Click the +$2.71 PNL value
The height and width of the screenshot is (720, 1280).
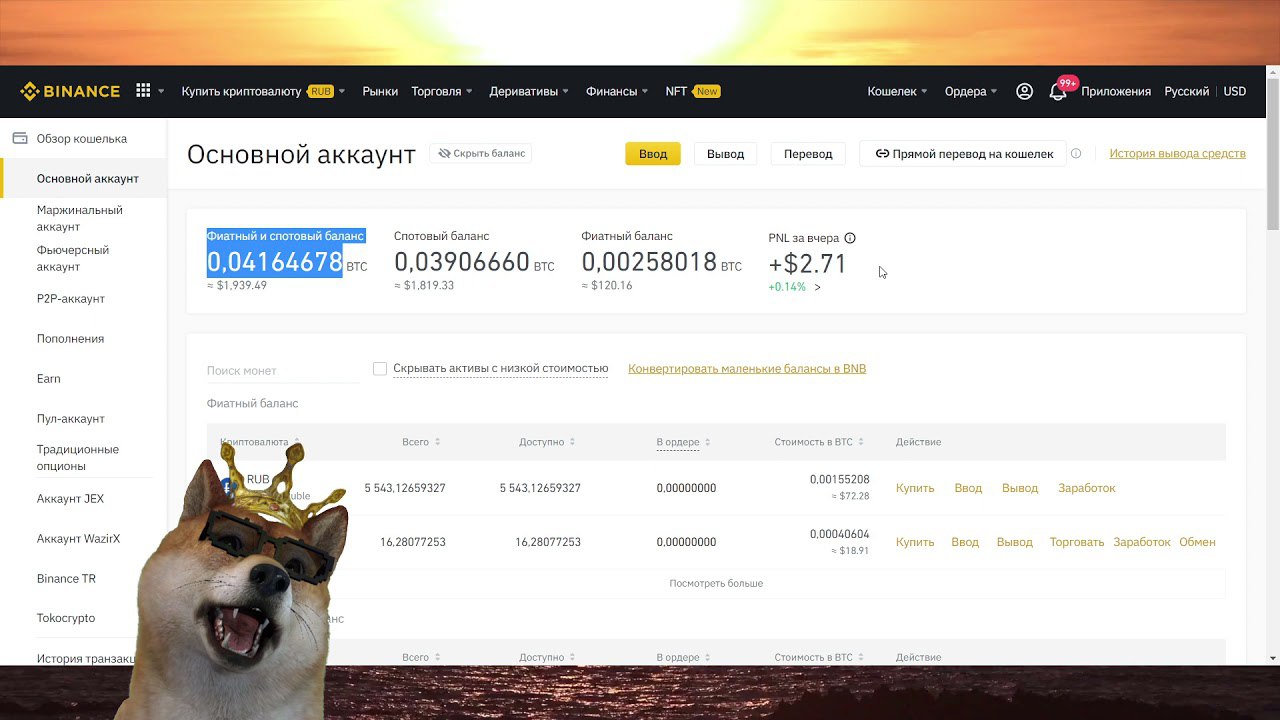[x=807, y=264]
